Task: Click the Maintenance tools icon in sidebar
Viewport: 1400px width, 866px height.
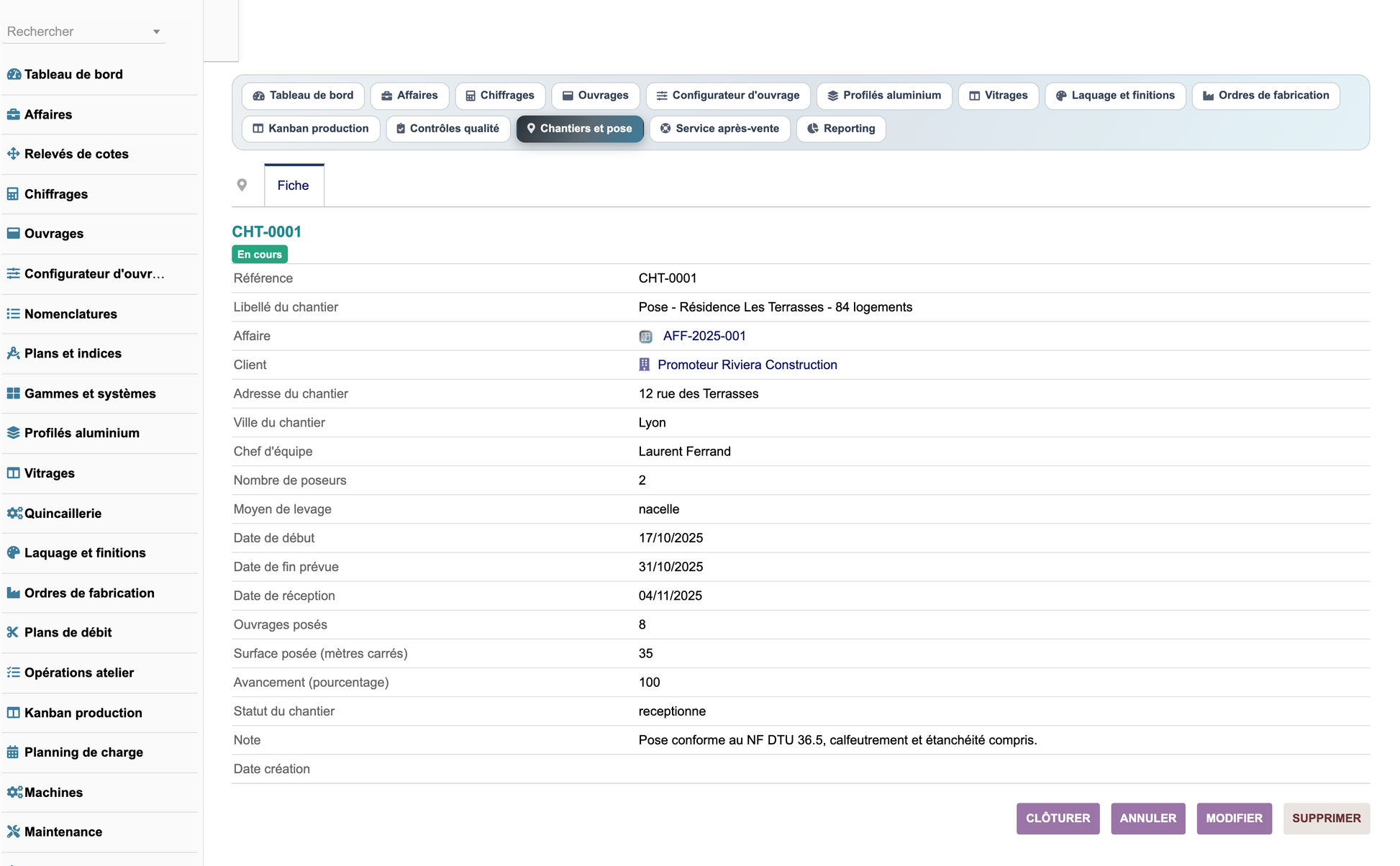Action: (x=13, y=831)
